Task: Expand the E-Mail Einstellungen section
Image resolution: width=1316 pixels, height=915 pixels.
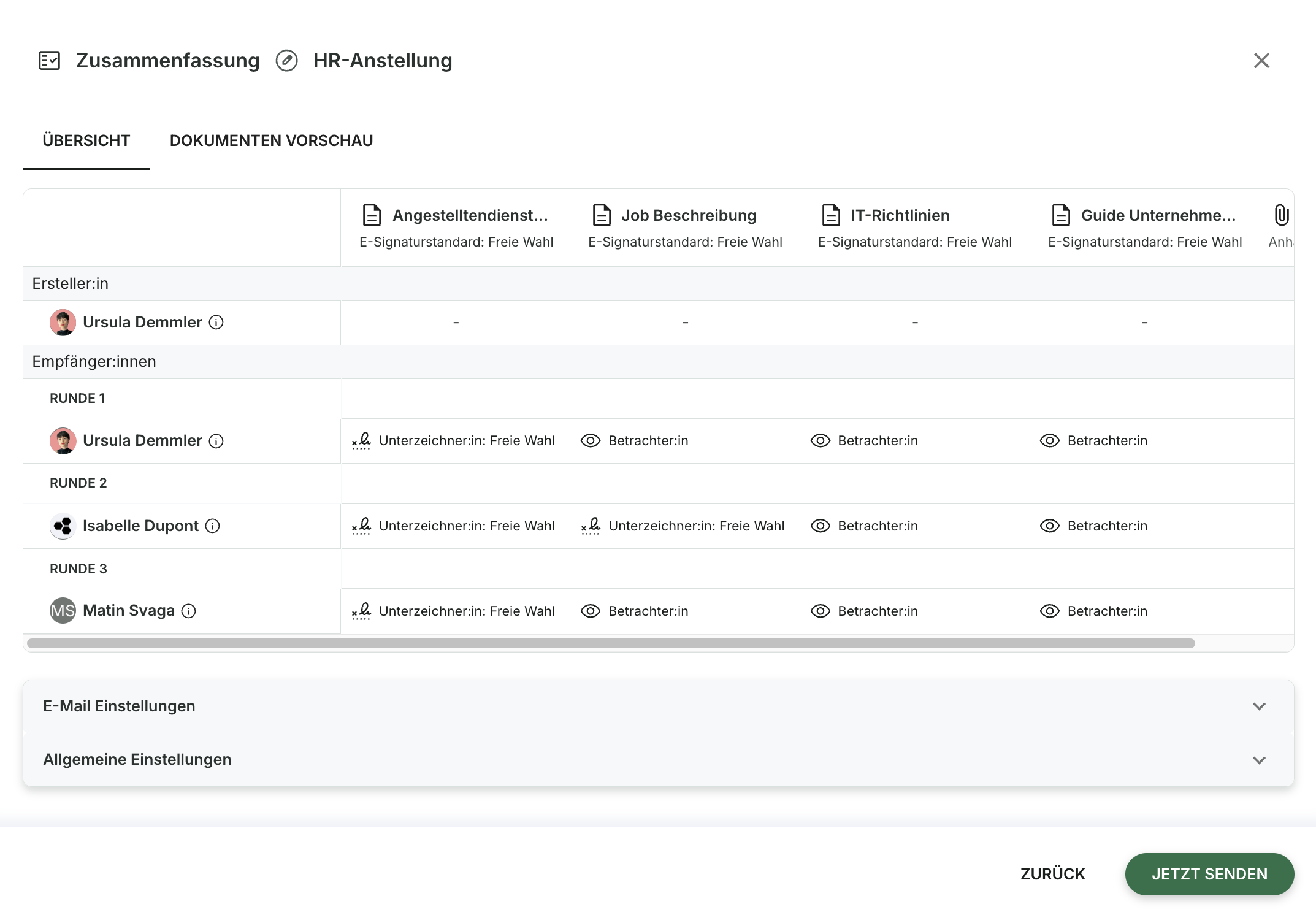Action: tap(659, 706)
